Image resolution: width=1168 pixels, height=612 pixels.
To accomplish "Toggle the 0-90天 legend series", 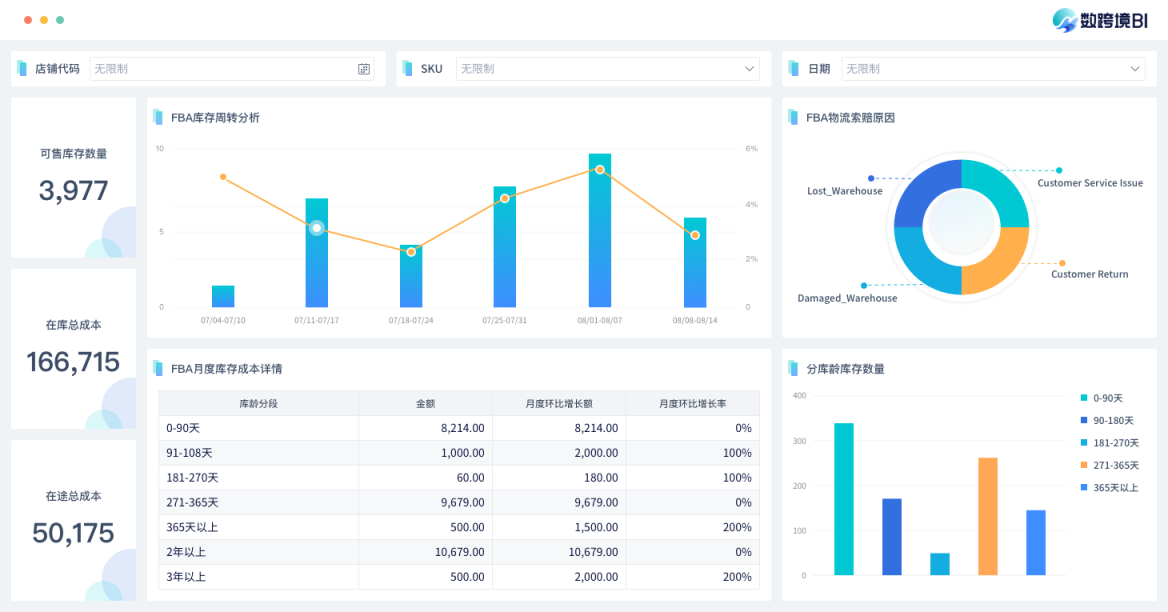I will (x=1108, y=398).
